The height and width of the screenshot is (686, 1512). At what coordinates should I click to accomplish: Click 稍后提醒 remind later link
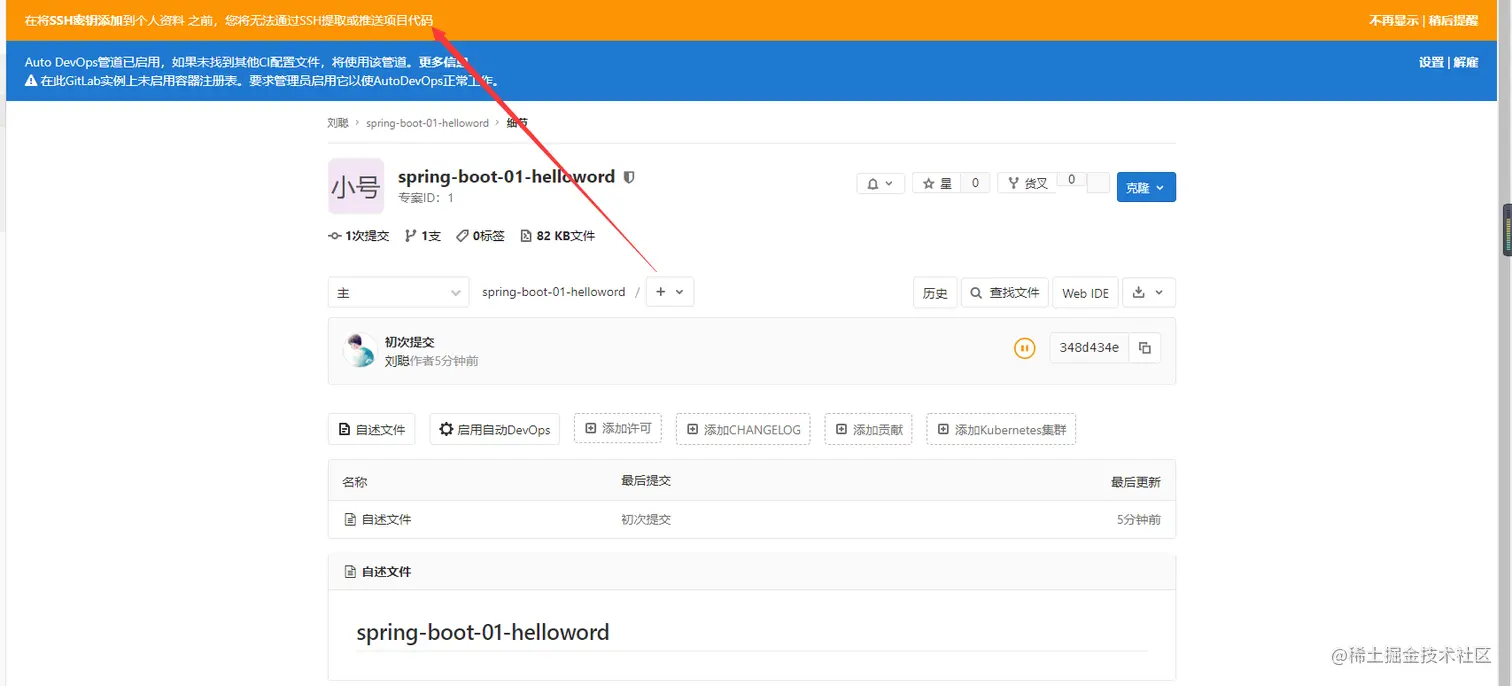[x=1453, y=21]
